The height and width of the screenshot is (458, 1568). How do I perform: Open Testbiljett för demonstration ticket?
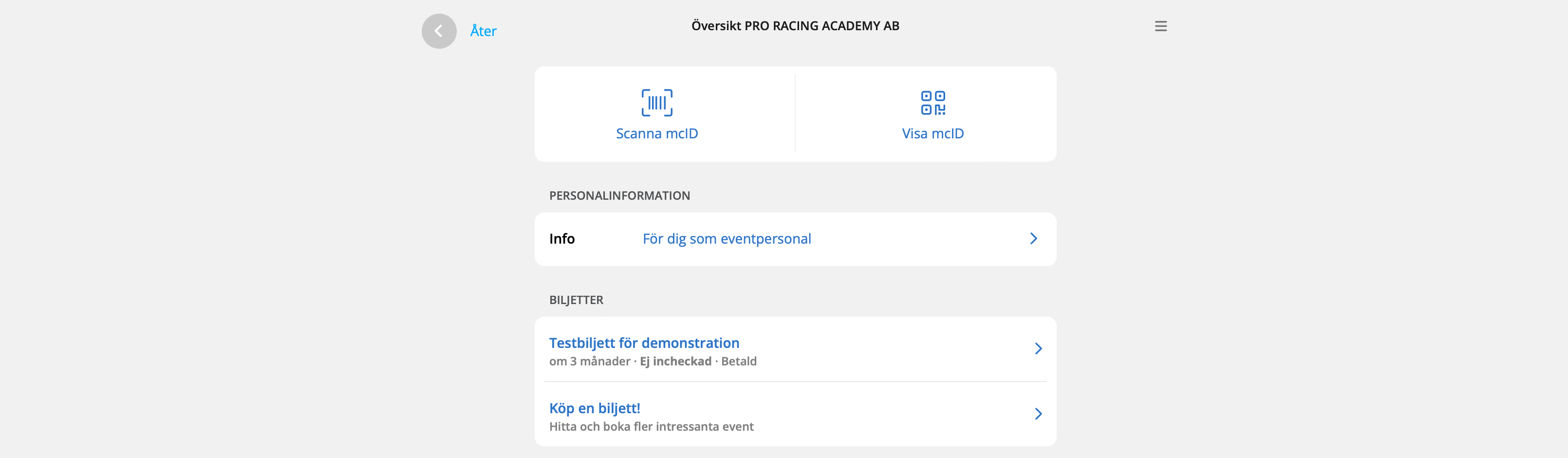tap(644, 343)
